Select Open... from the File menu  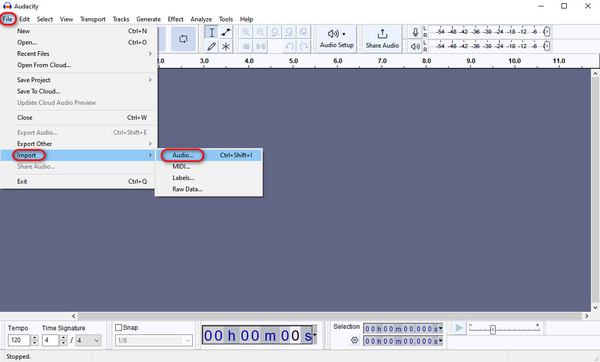pos(79,42)
